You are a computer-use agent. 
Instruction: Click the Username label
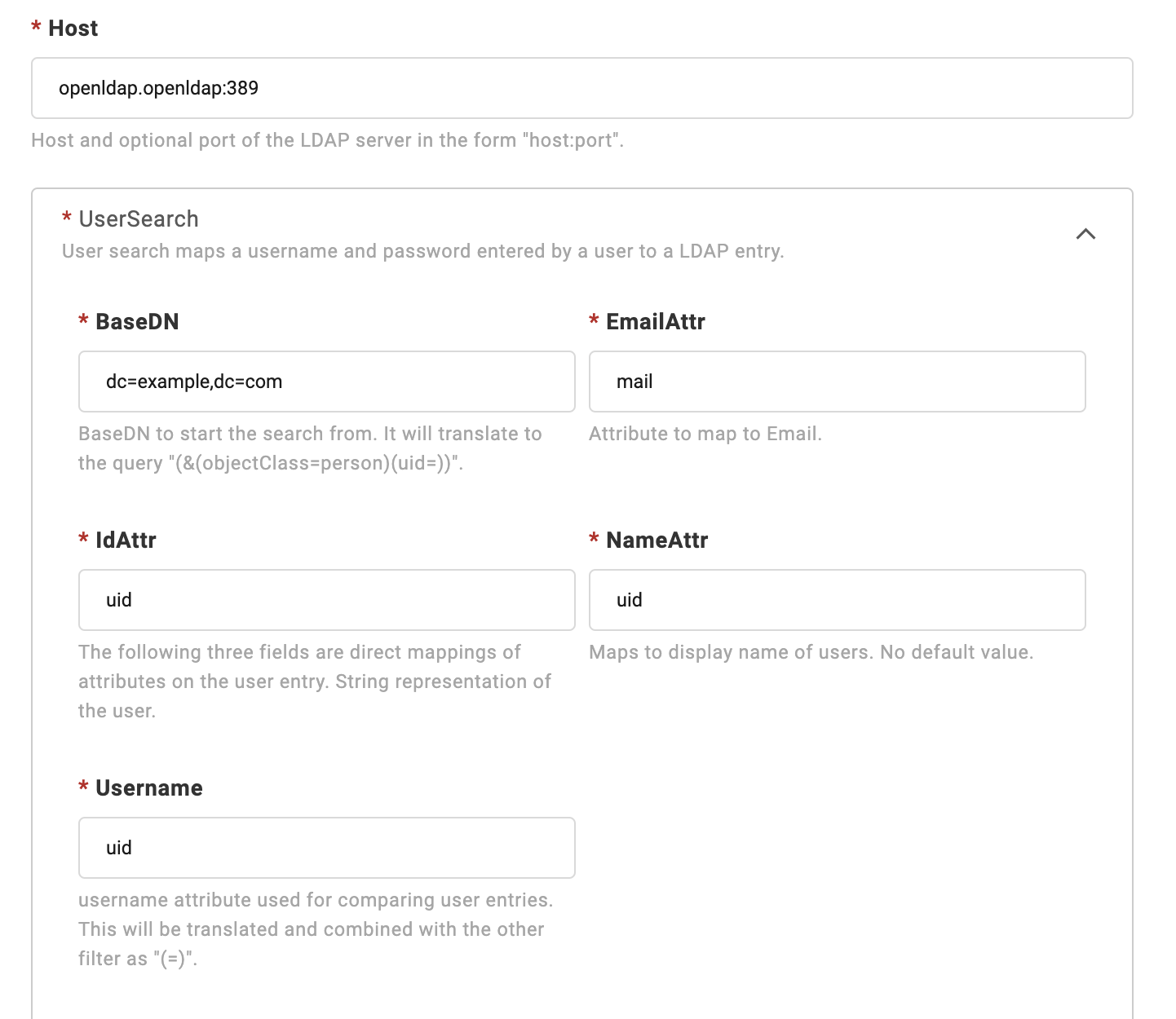tap(148, 788)
